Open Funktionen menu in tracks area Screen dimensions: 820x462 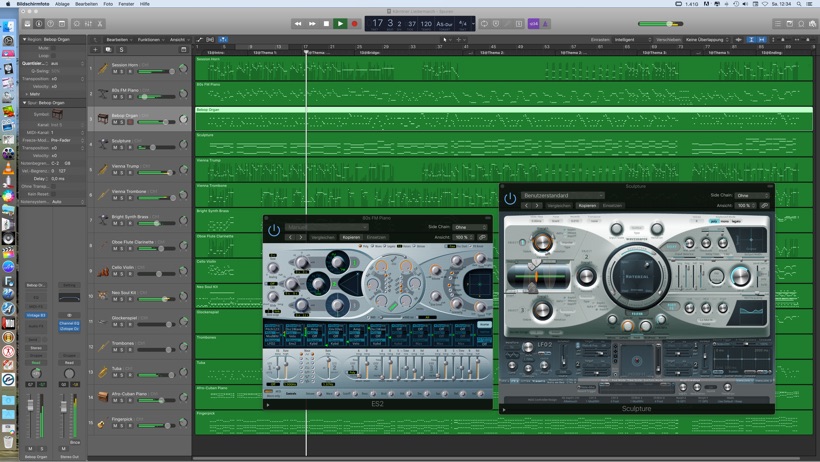tap(151, 39)
